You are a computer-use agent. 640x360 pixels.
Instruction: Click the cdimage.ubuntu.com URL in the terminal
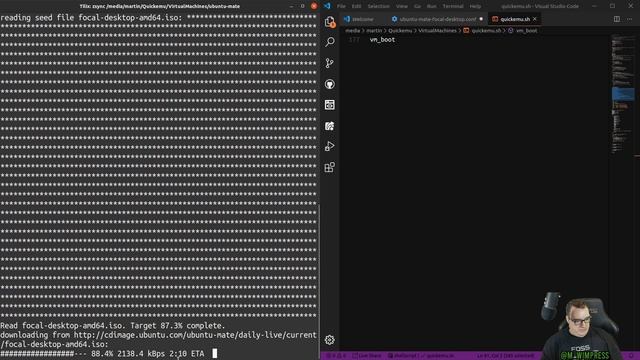[195, 335]
